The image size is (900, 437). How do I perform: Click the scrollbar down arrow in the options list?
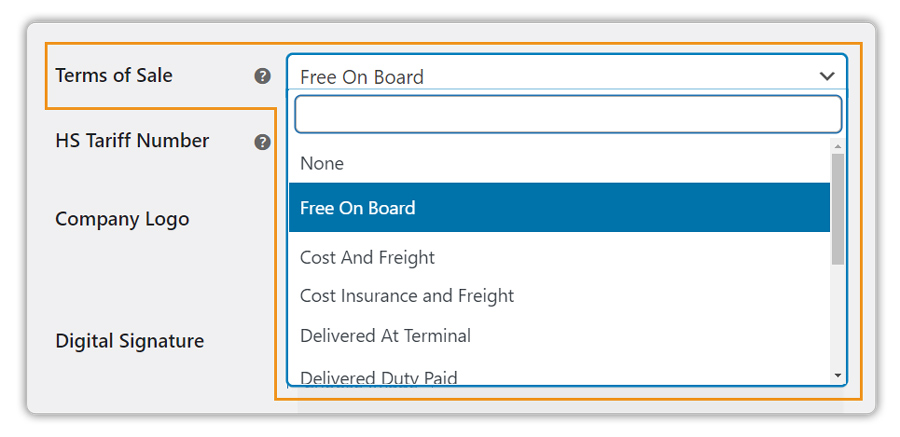(x=837, y=376)
